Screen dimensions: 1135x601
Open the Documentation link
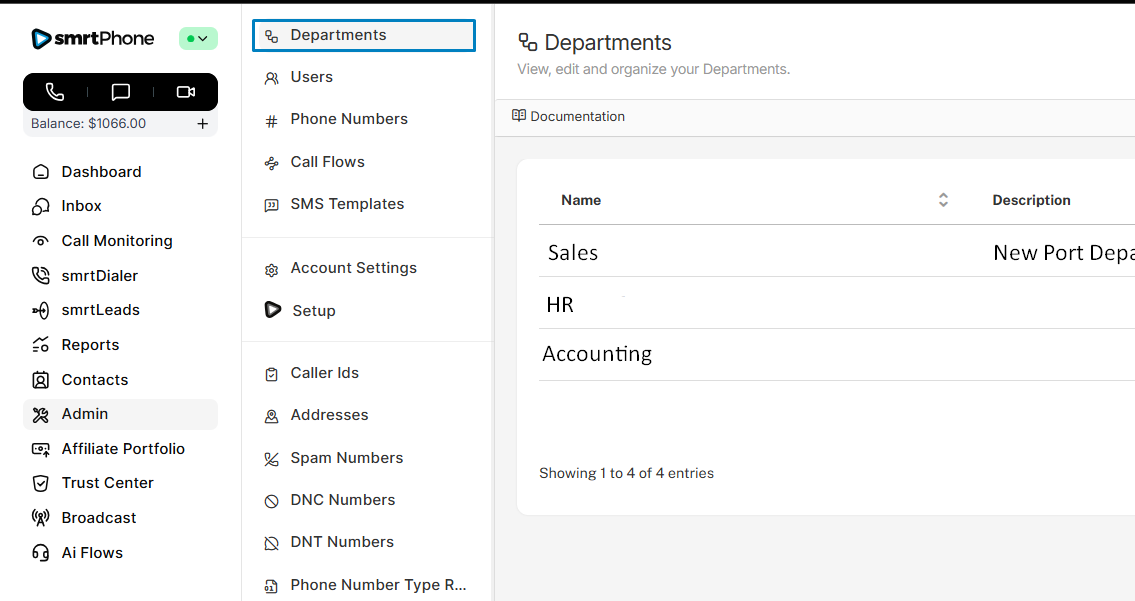coord(568,116)
